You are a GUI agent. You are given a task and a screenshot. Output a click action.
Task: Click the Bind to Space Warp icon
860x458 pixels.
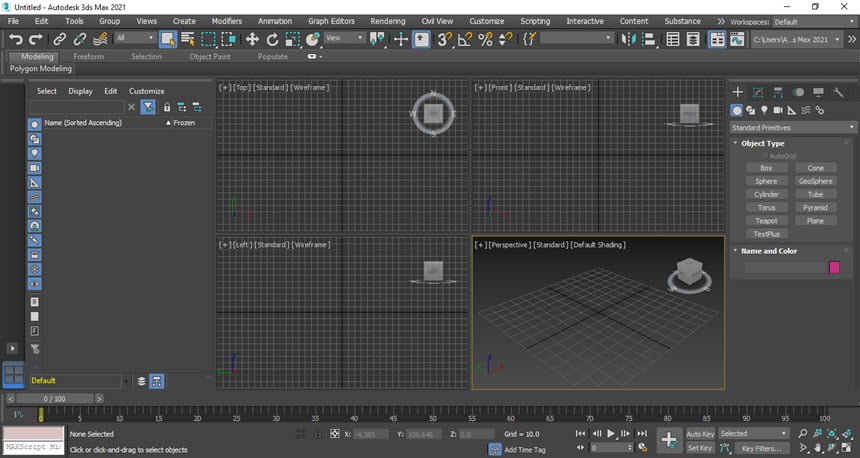(x=100, y=39)
